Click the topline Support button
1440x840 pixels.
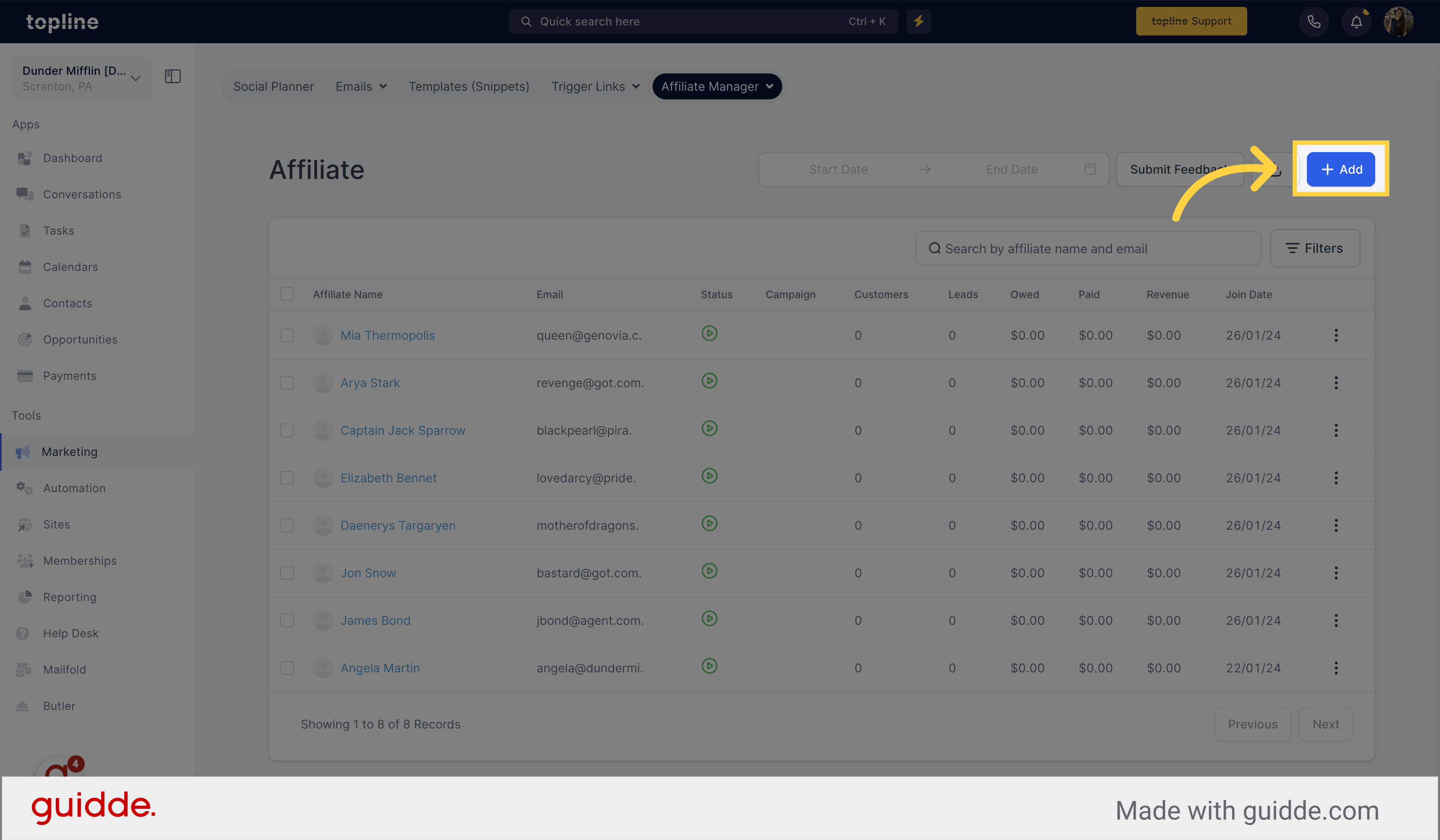pos(1192,22)
